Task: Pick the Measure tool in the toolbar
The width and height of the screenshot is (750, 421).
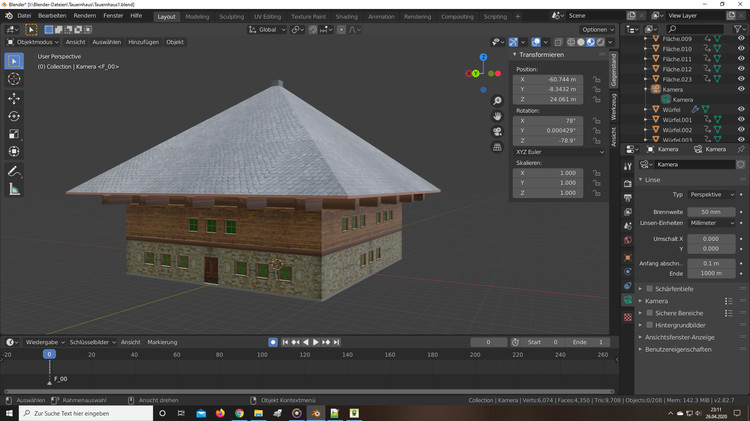Action: (14, 189)
